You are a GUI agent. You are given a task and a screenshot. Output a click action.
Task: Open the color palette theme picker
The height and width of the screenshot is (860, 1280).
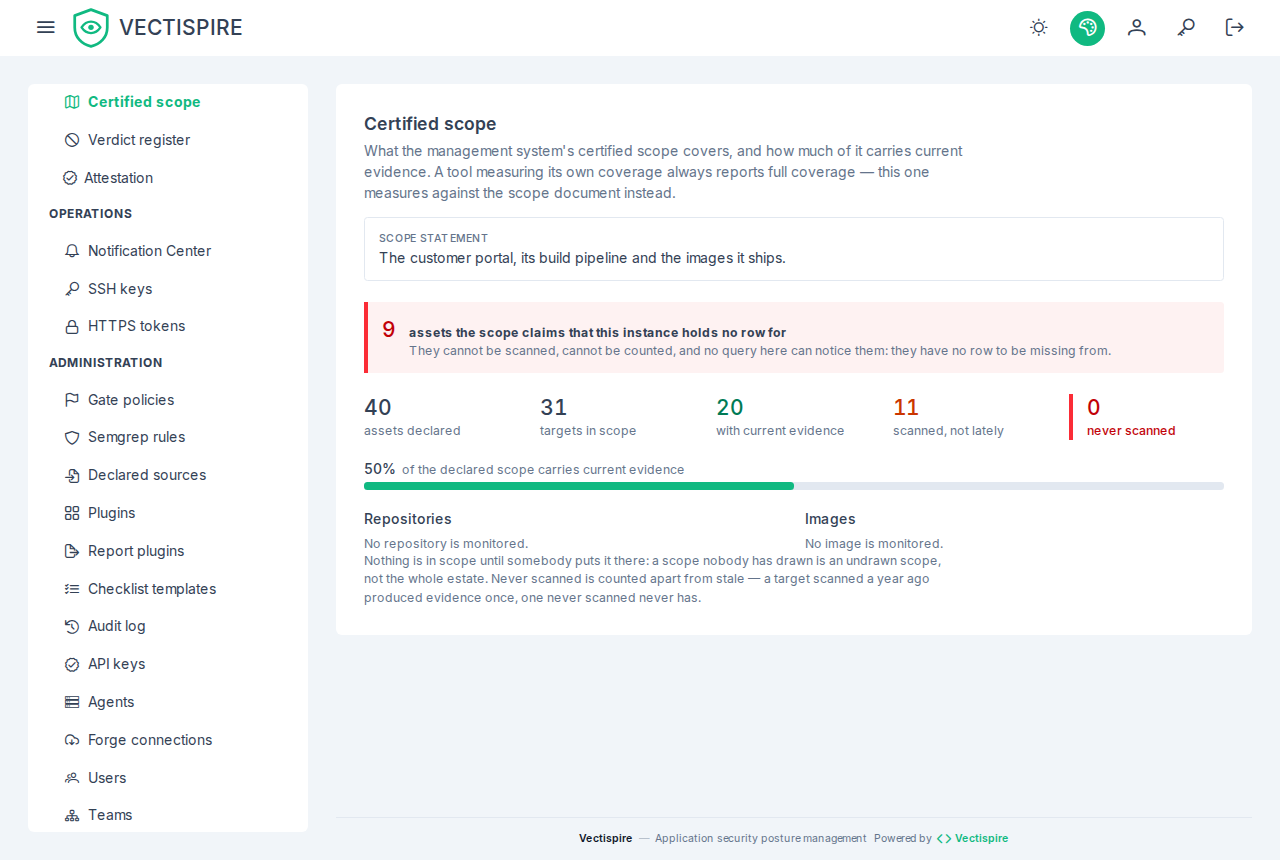(1087, 28)
